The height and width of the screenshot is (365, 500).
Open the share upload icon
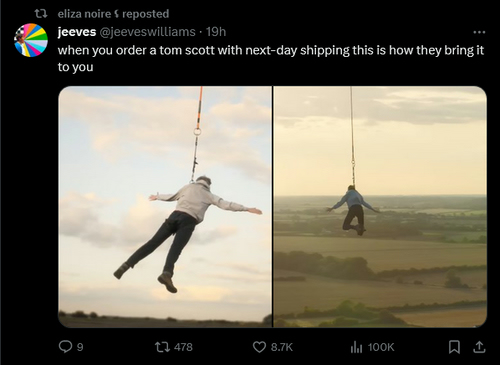tap(479, 347)
